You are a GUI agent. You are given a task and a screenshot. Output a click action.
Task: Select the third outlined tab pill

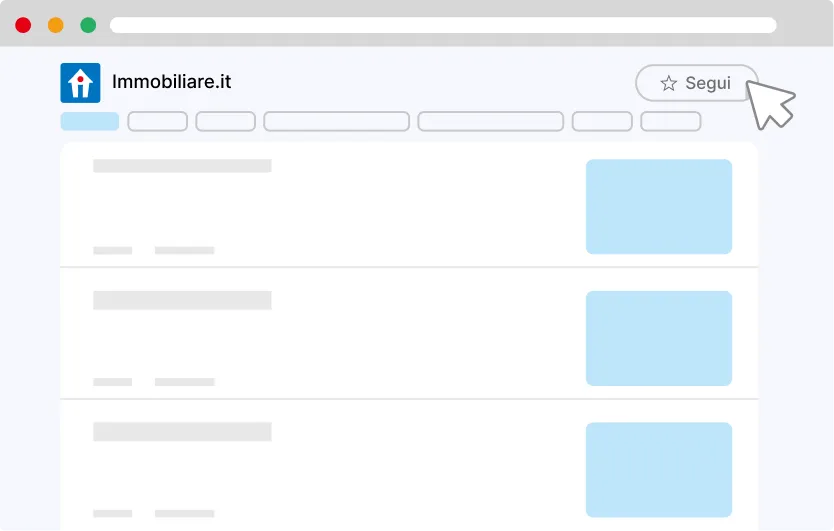226,121
